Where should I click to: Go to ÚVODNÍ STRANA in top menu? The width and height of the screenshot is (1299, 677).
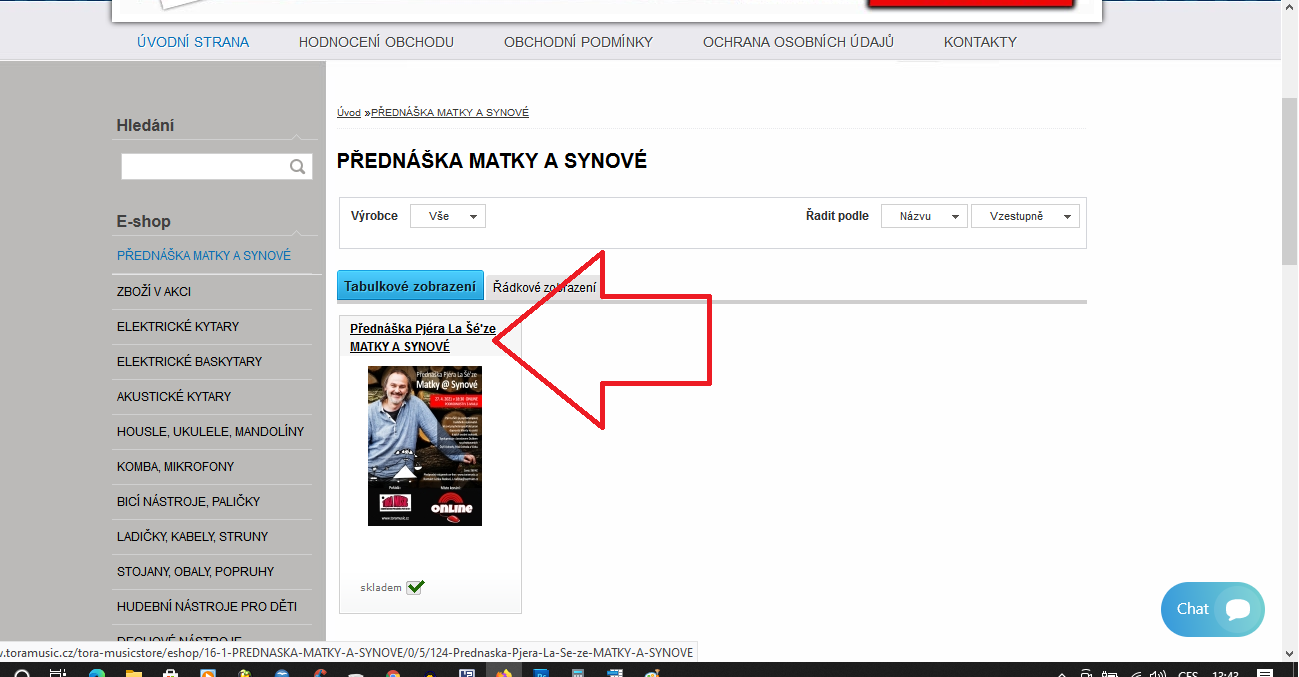click(x=193, y=42)
